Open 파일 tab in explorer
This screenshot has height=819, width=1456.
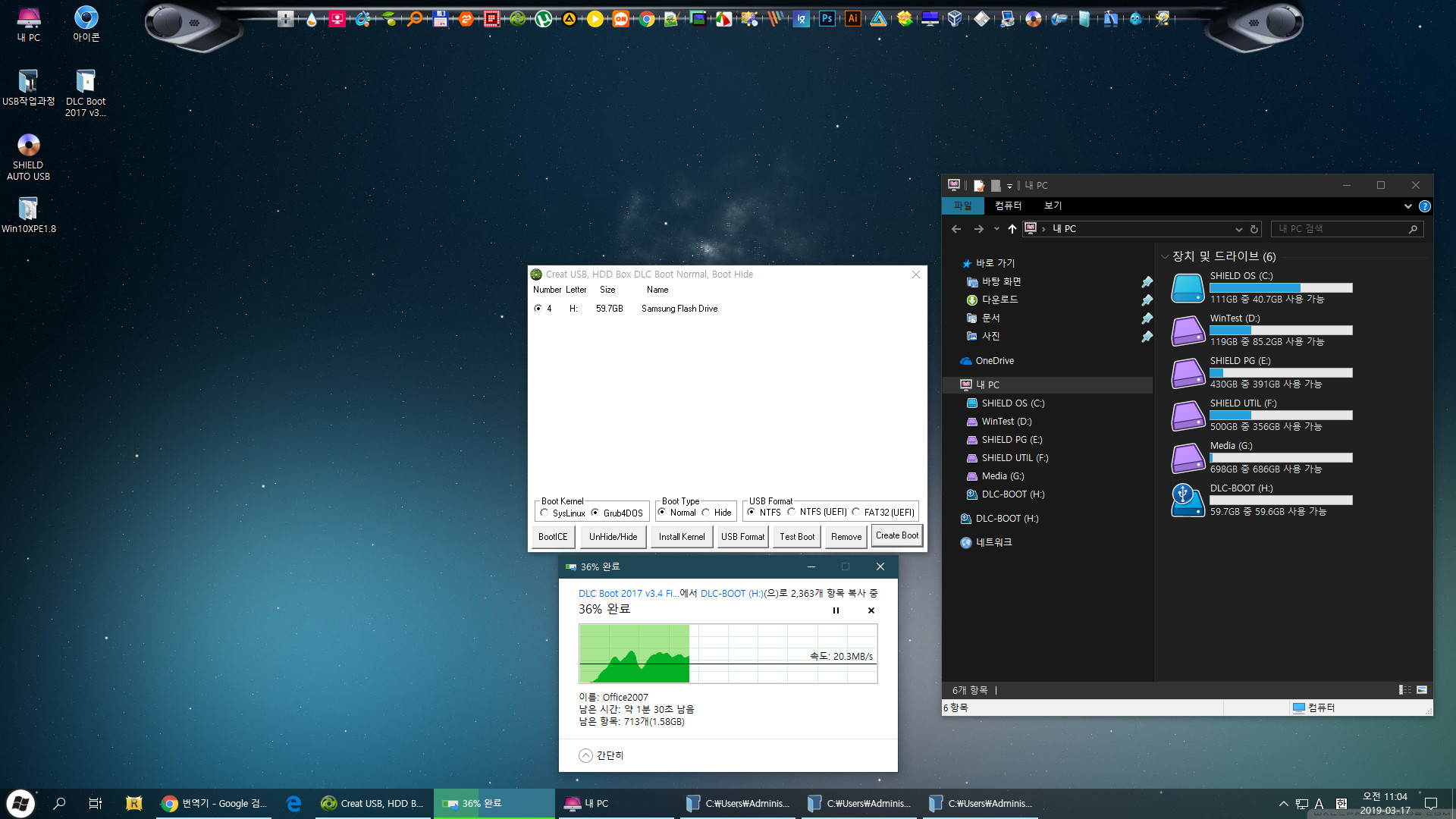[962, 206]
